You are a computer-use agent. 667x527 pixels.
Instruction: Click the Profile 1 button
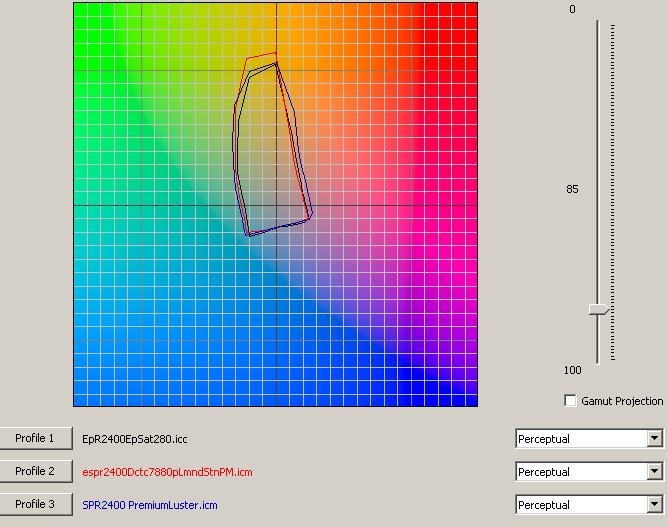[35, 438]
